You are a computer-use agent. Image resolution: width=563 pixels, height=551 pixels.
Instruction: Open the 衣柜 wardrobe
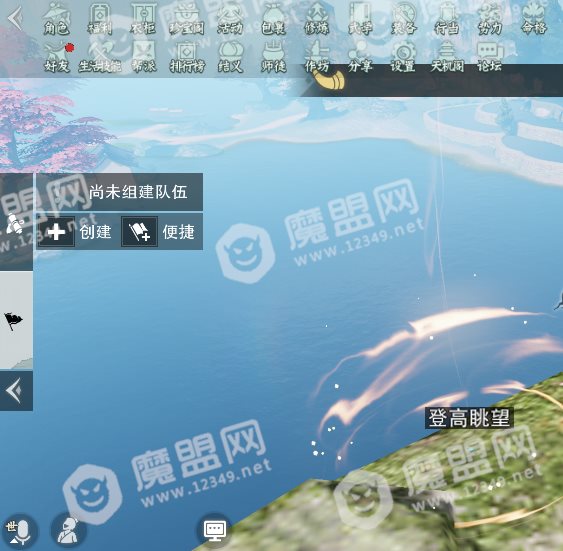143,19
